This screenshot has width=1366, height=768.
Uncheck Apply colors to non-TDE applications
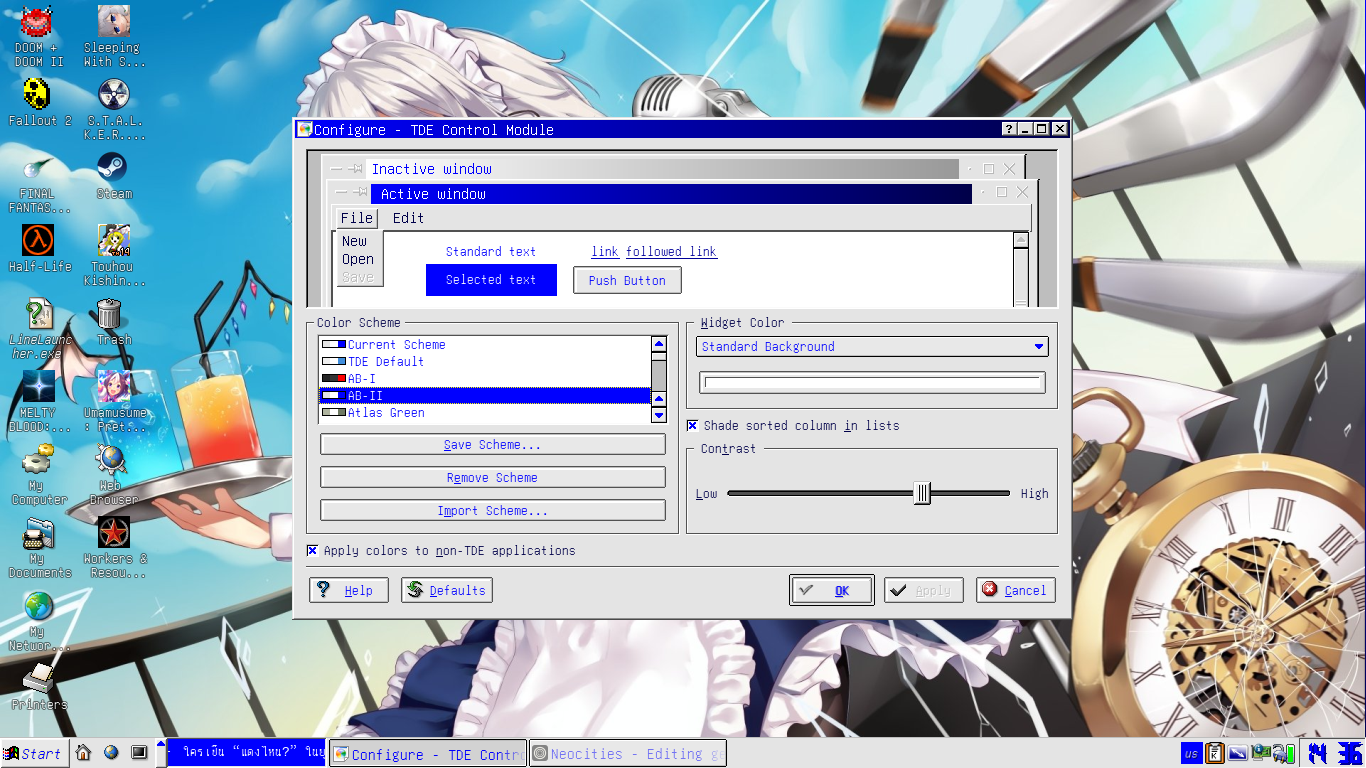tap(313, 551)
